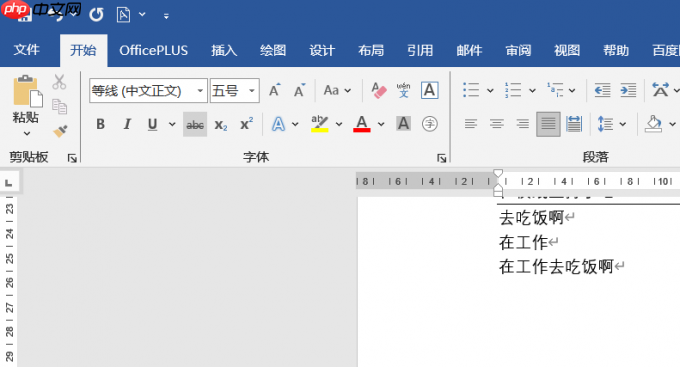Toggle character shading gray A
680x367 pixels.
point(403,124)
